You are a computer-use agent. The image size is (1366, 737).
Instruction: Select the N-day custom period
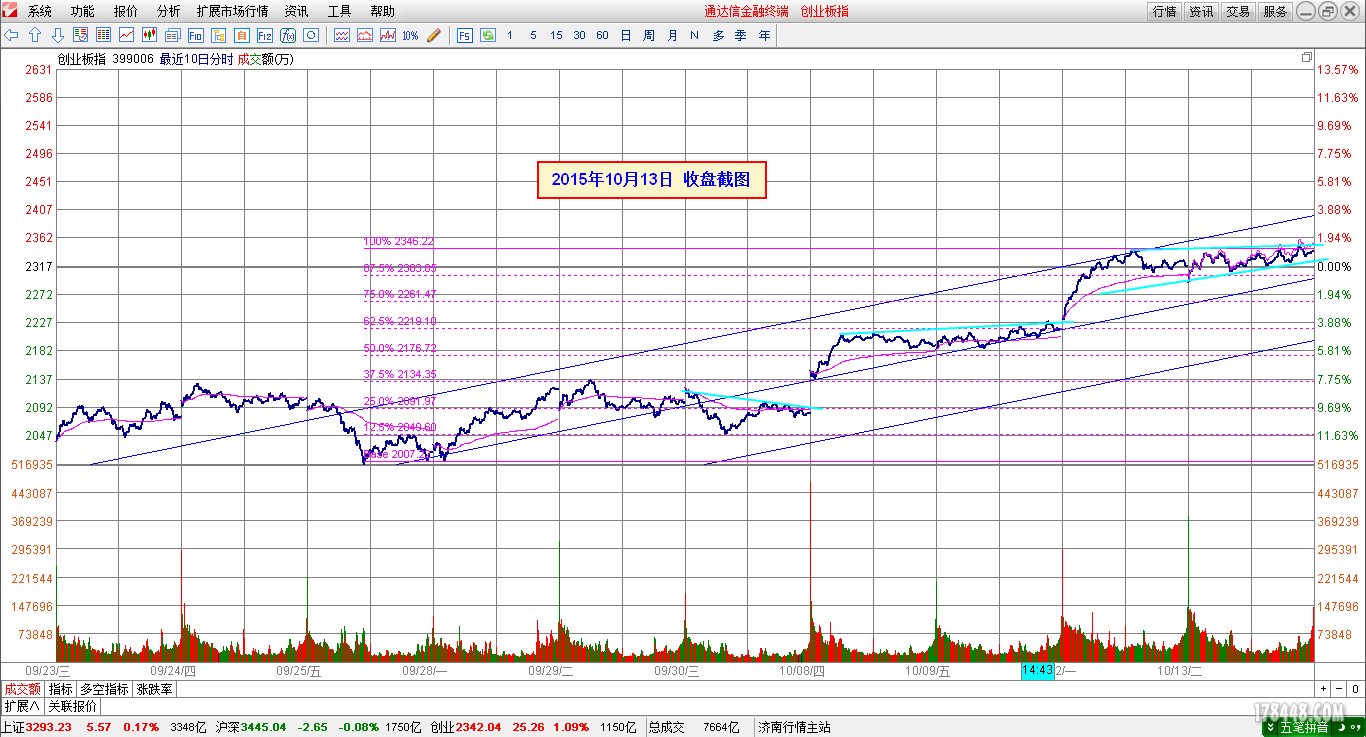point(694,35)
